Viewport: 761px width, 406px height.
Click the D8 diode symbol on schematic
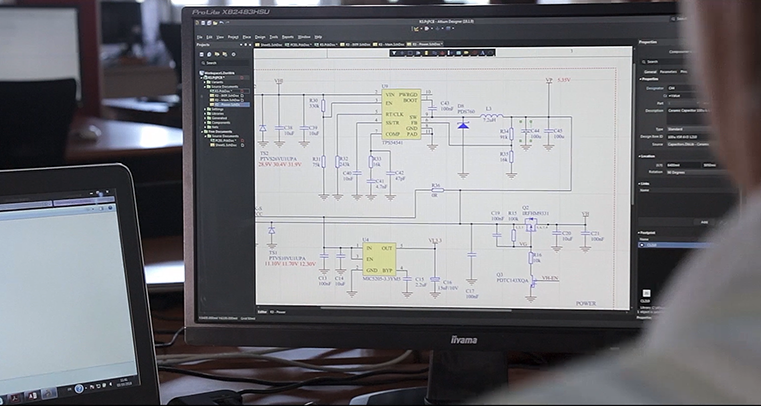tap(462, 125)
